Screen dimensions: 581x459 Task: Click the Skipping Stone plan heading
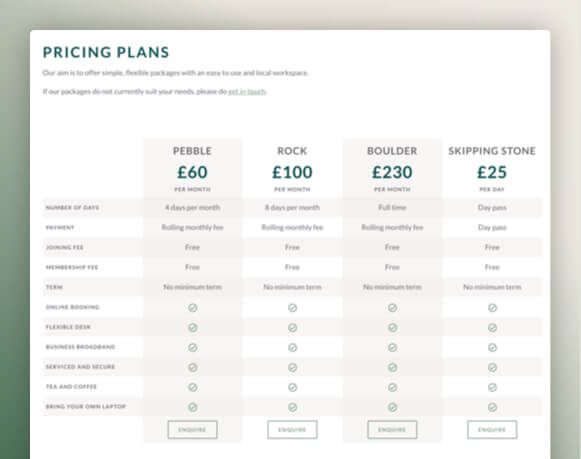[x=492, y=151]
